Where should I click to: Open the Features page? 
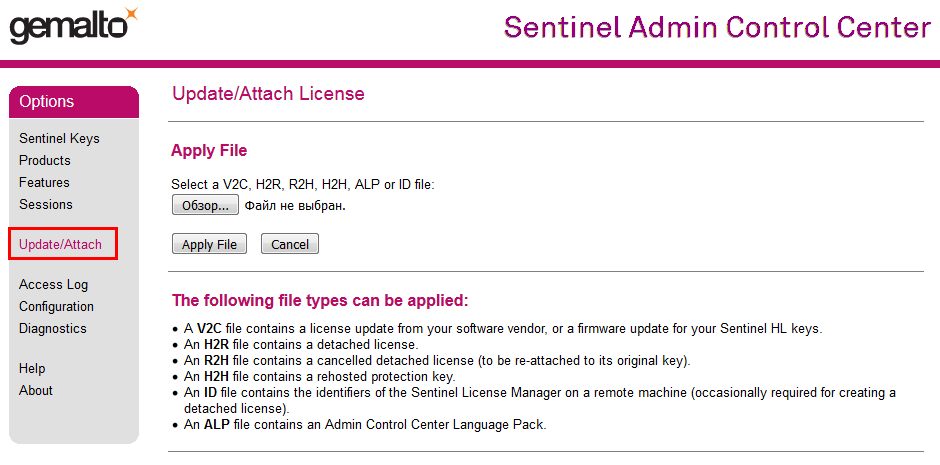click(x=44, y=182)
